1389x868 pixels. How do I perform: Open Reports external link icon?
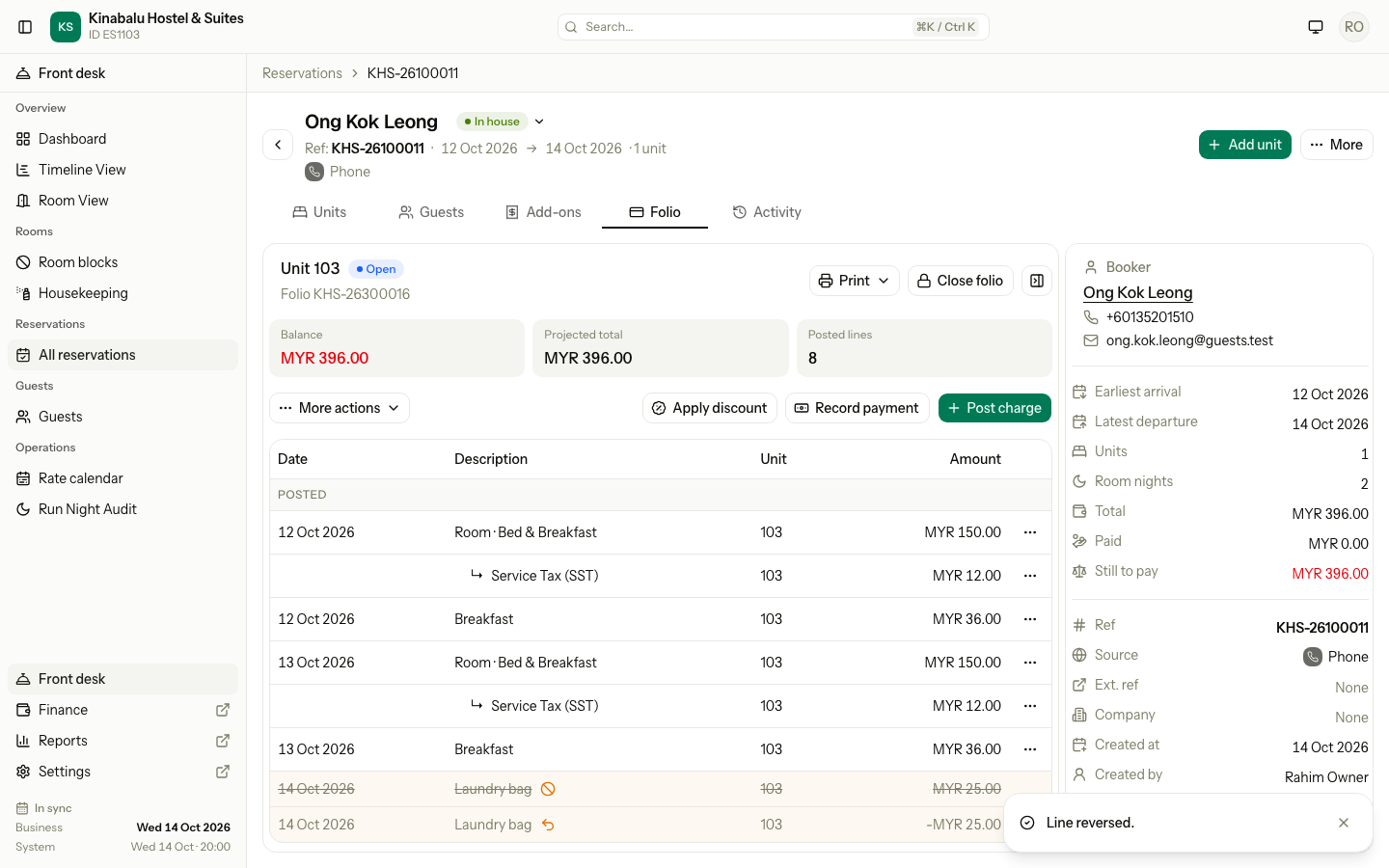point(223,741)
